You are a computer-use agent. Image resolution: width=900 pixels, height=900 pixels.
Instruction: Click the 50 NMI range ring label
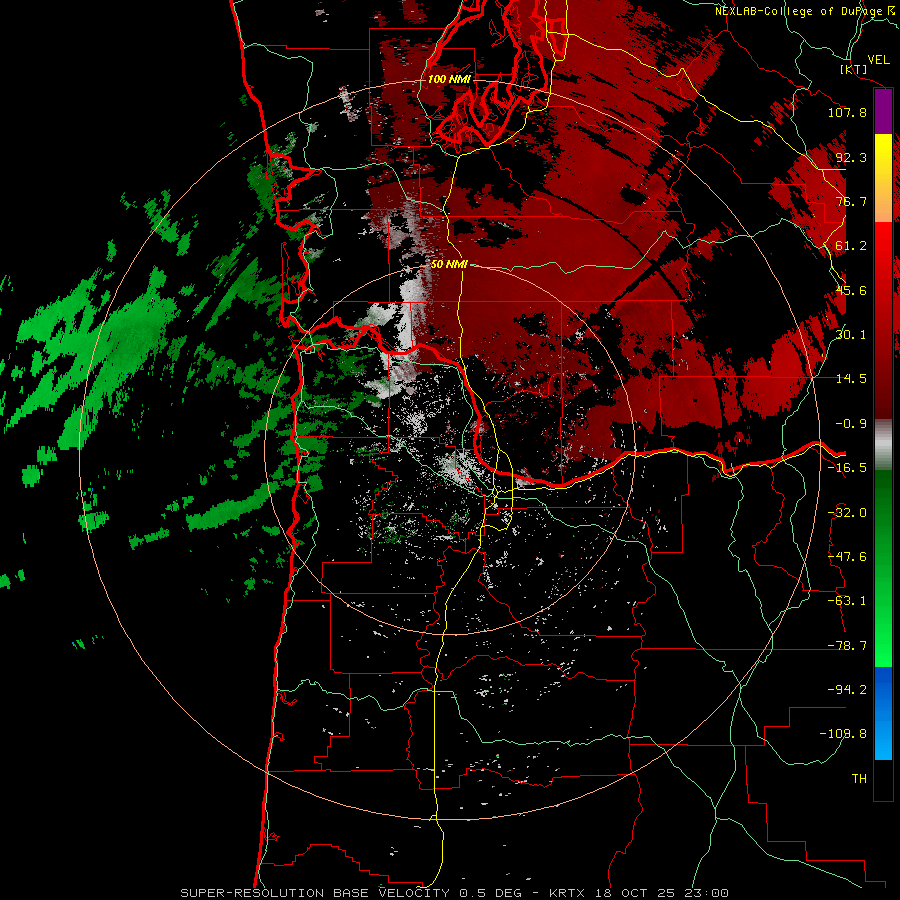point(449,265)
